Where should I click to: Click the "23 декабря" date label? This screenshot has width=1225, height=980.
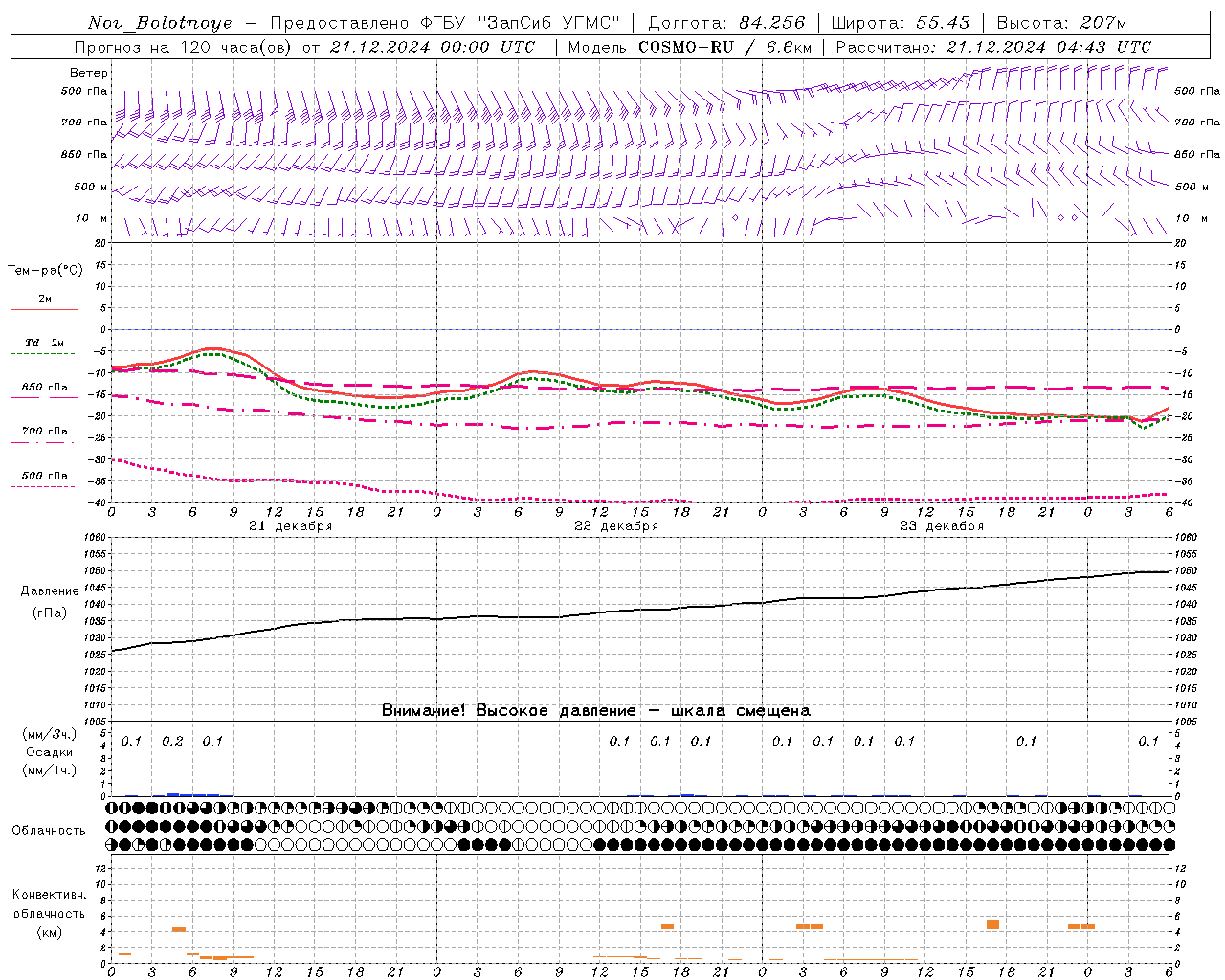click(942, 526)
